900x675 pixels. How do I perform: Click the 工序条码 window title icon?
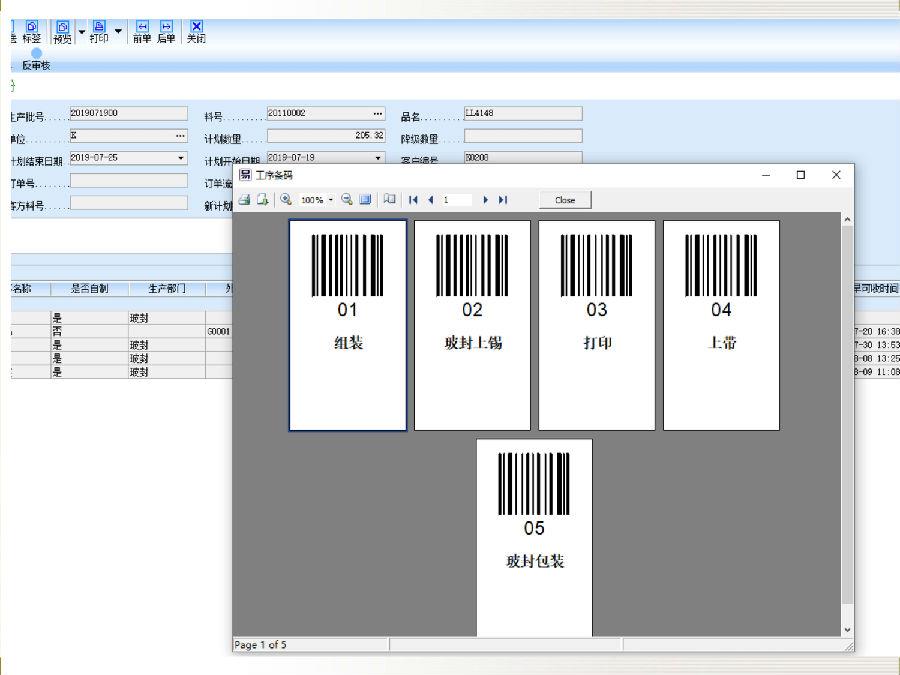pos(245,175)
